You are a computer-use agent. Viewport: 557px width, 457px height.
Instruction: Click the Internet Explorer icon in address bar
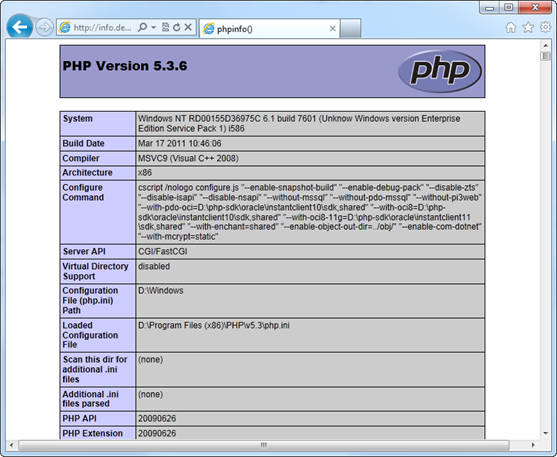tap(65, 27)
